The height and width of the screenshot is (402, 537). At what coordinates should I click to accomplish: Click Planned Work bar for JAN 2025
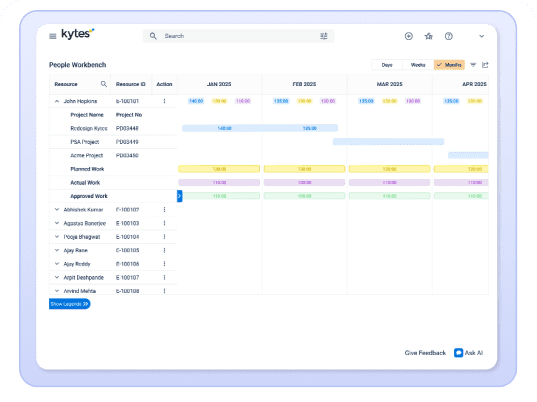click(x=219, y=169)
